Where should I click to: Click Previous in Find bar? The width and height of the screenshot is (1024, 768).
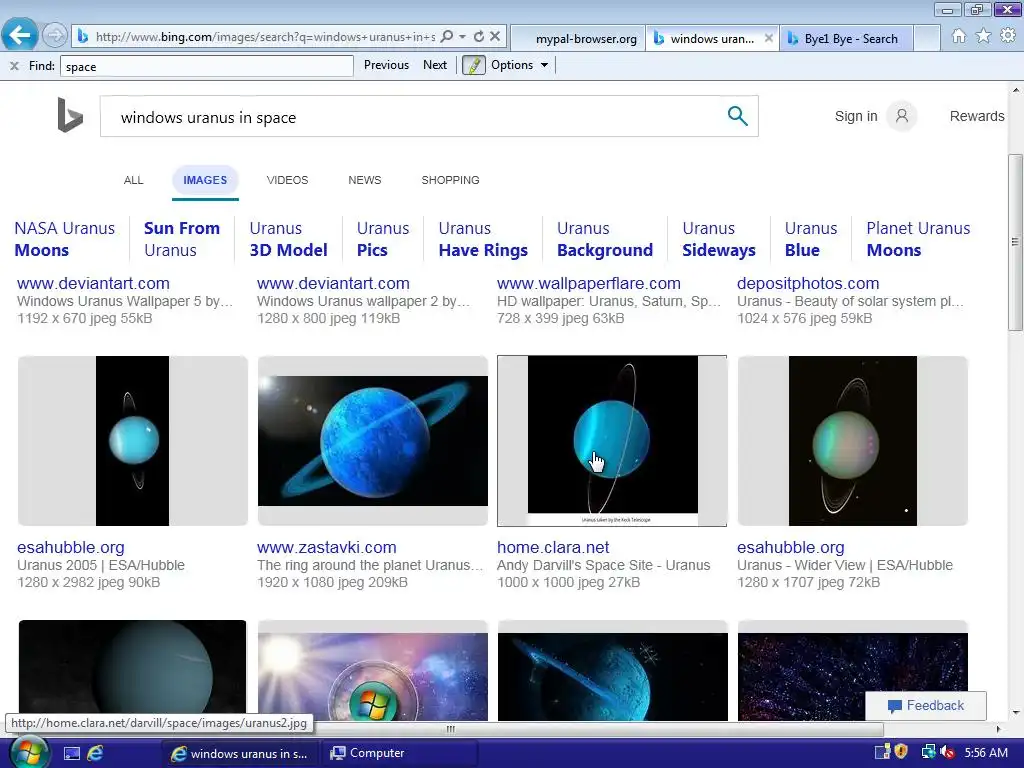tap(386, 65)
